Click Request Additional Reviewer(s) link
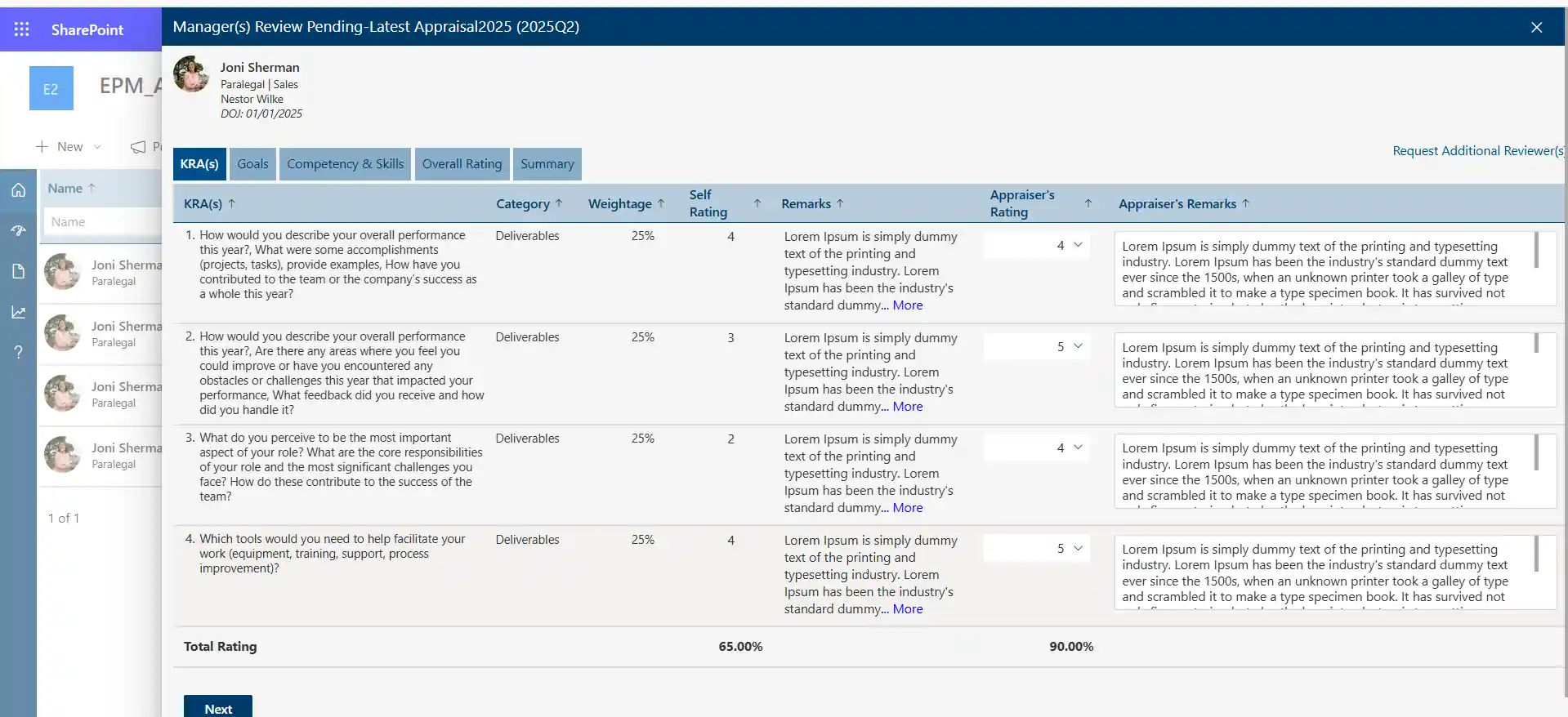The width and height of the screenshot is (1568, 717). pos(1478,150)
